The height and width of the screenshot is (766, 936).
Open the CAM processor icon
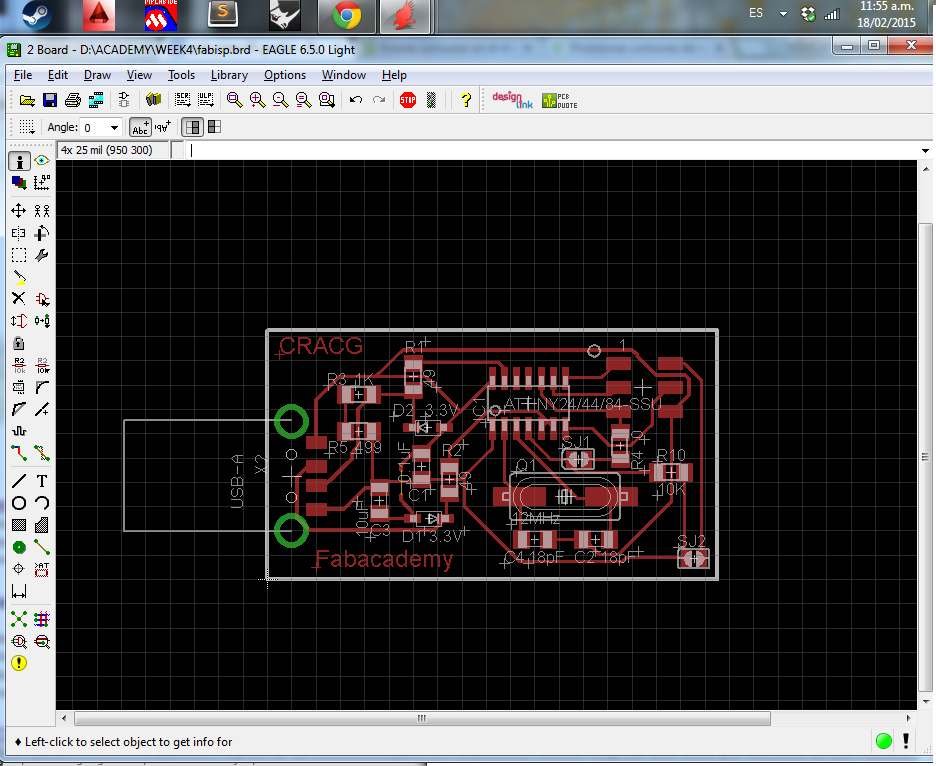pyautogui.click(x=96, y=100)
